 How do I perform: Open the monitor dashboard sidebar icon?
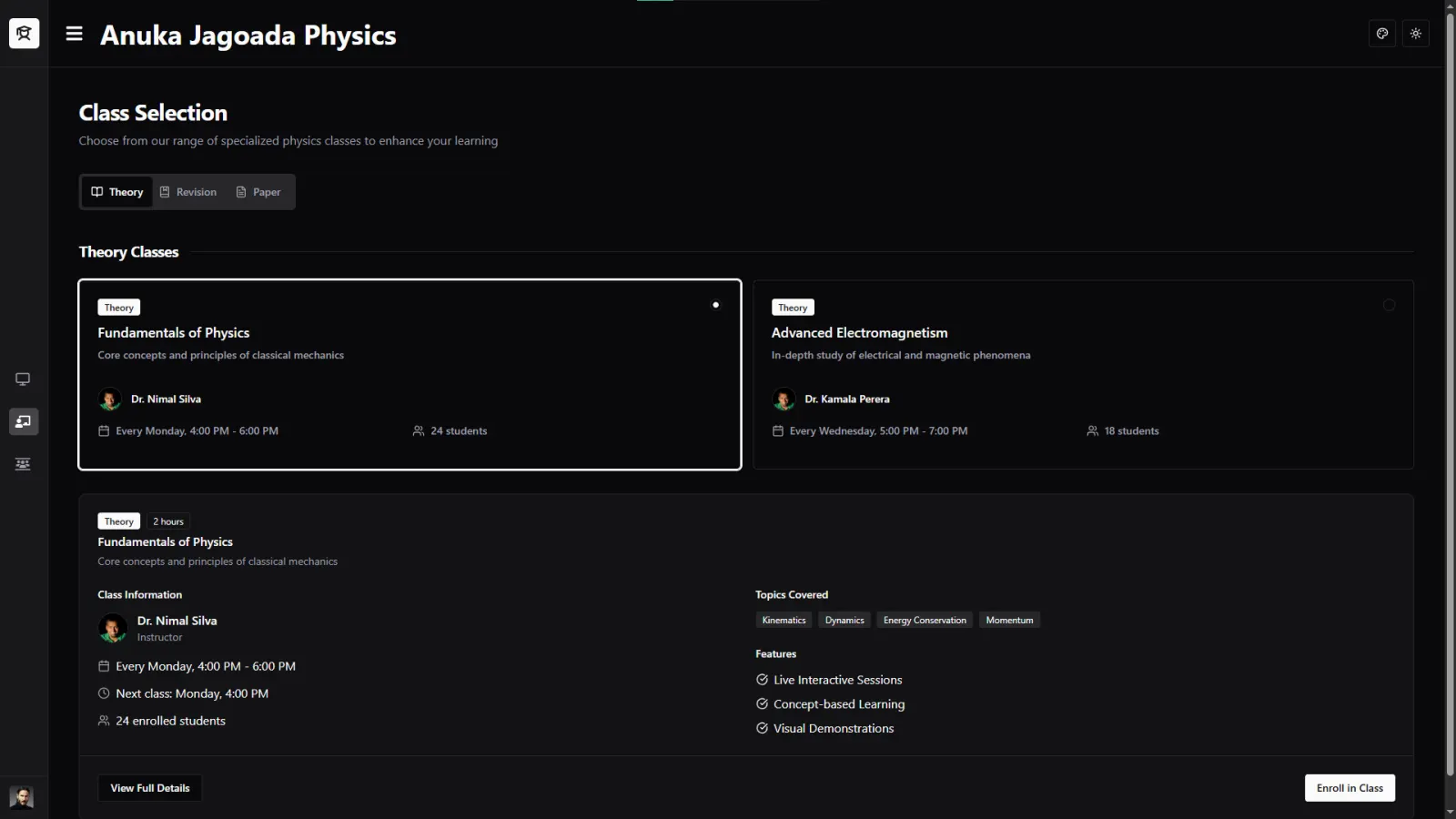pyautogui.click(x=23, y=379)
